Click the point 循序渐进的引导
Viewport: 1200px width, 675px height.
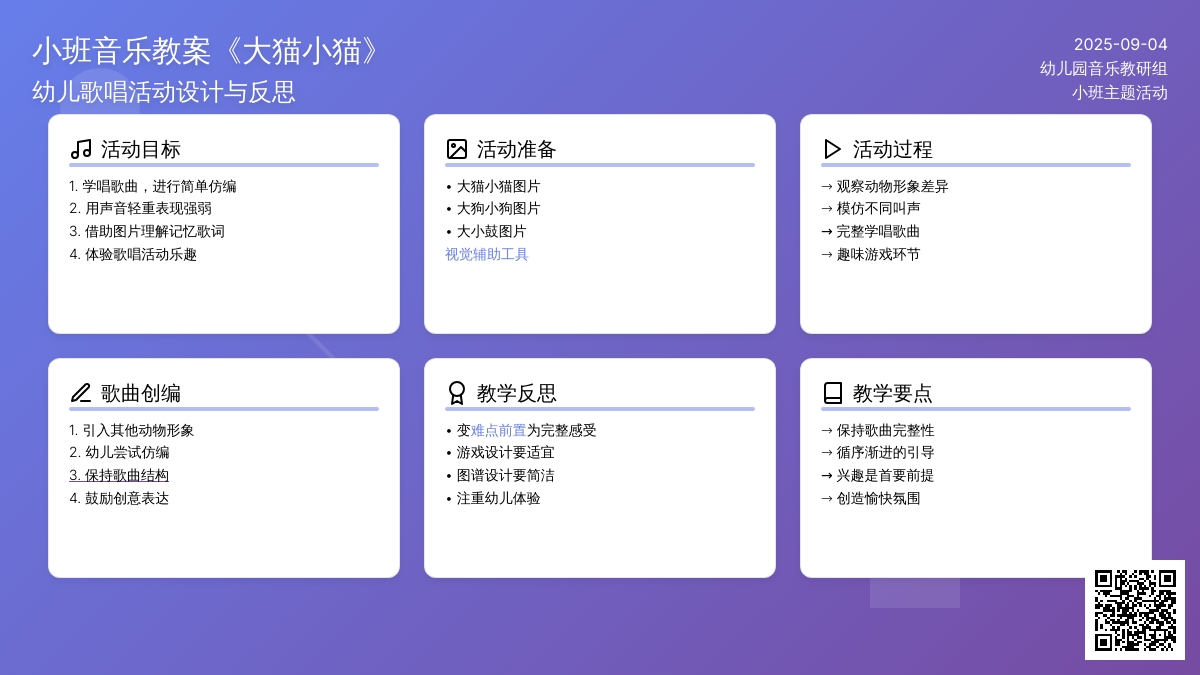pyautogui.click(x=878, y=452)
